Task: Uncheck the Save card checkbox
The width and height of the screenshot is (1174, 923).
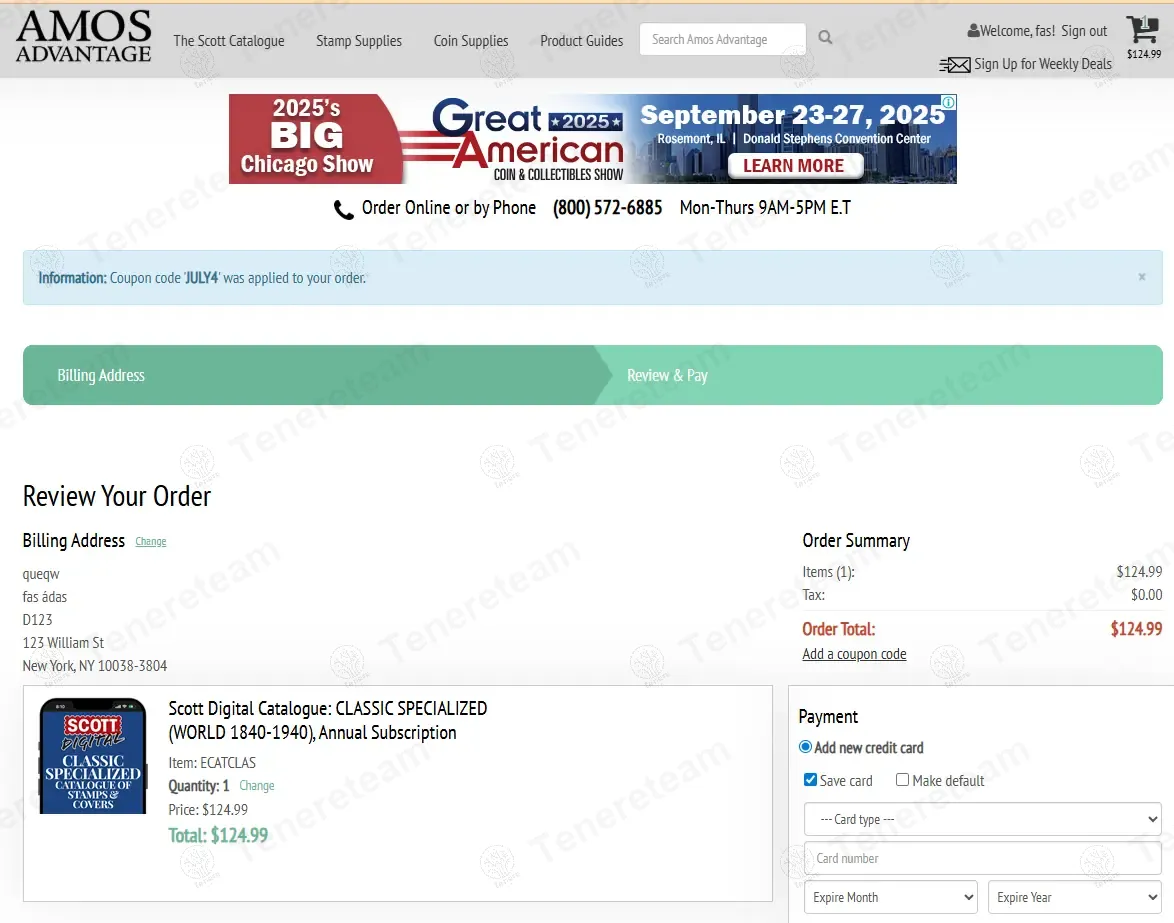Action: 811,780
